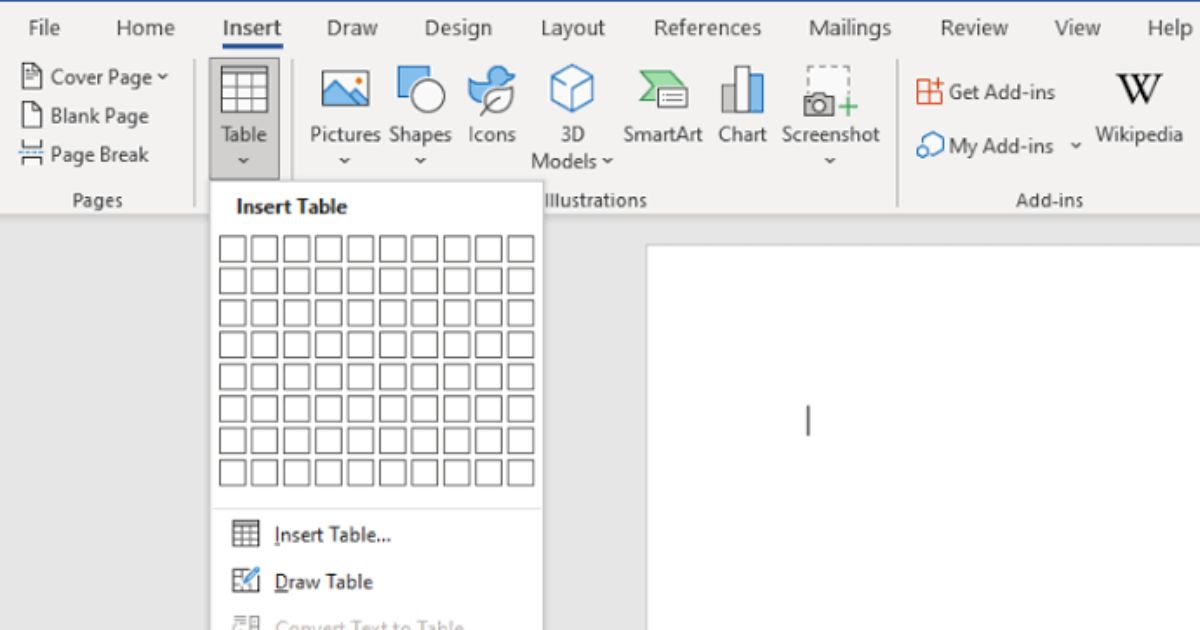
Task: Switch to the Home tab
Action: pos(145,28)
